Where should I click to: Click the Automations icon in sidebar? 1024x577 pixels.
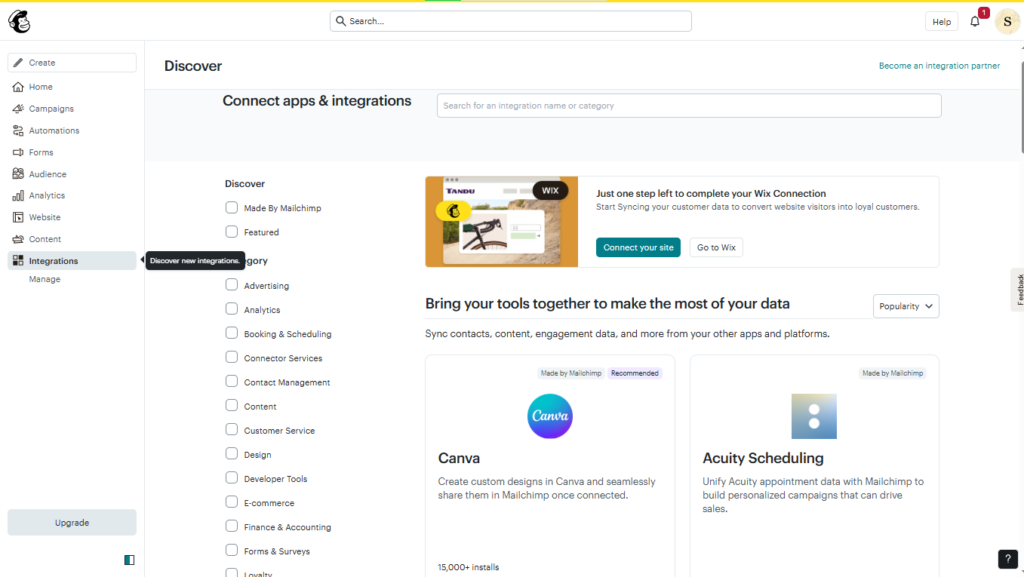(x=18, y=131)
